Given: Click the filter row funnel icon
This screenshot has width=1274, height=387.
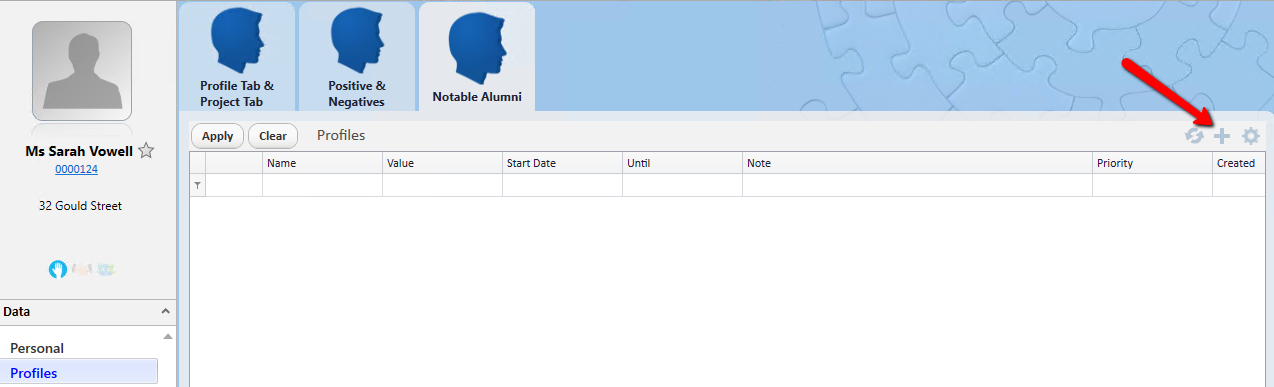Looking at the screenshot, I should point(197,186).
